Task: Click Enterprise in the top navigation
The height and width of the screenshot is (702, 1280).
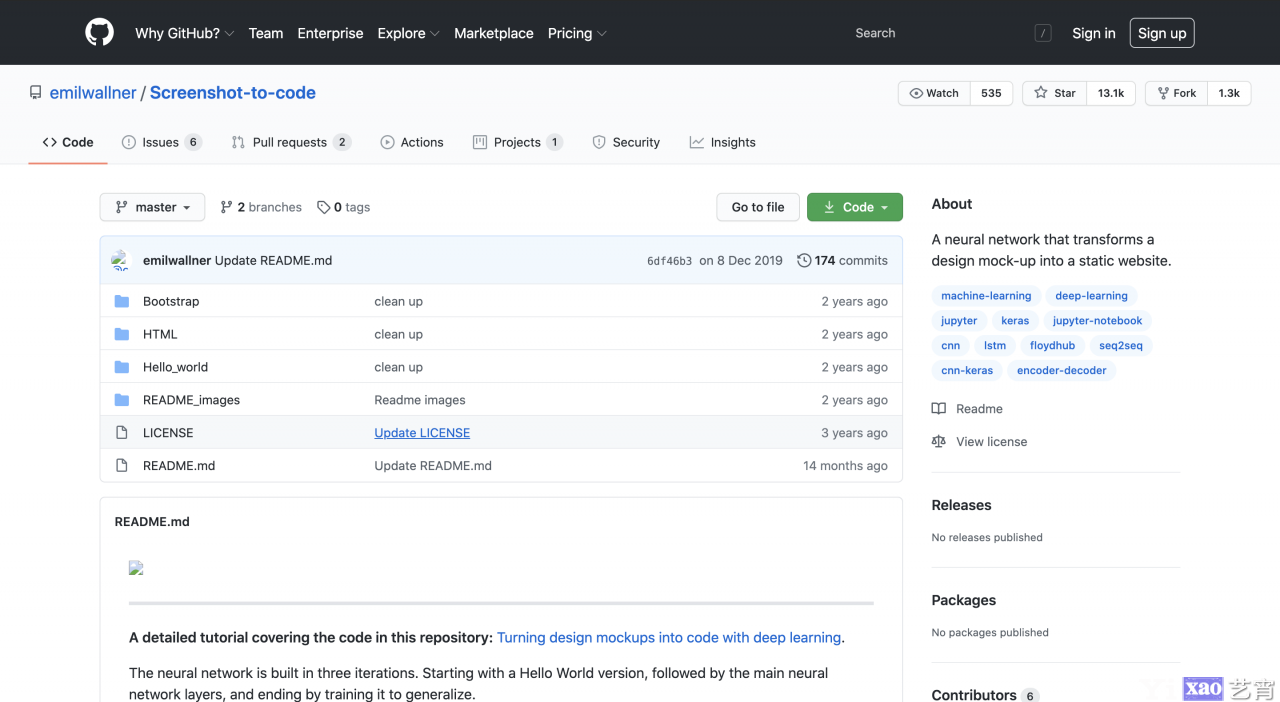Action: pyautogui.click(x=330, y=33)
